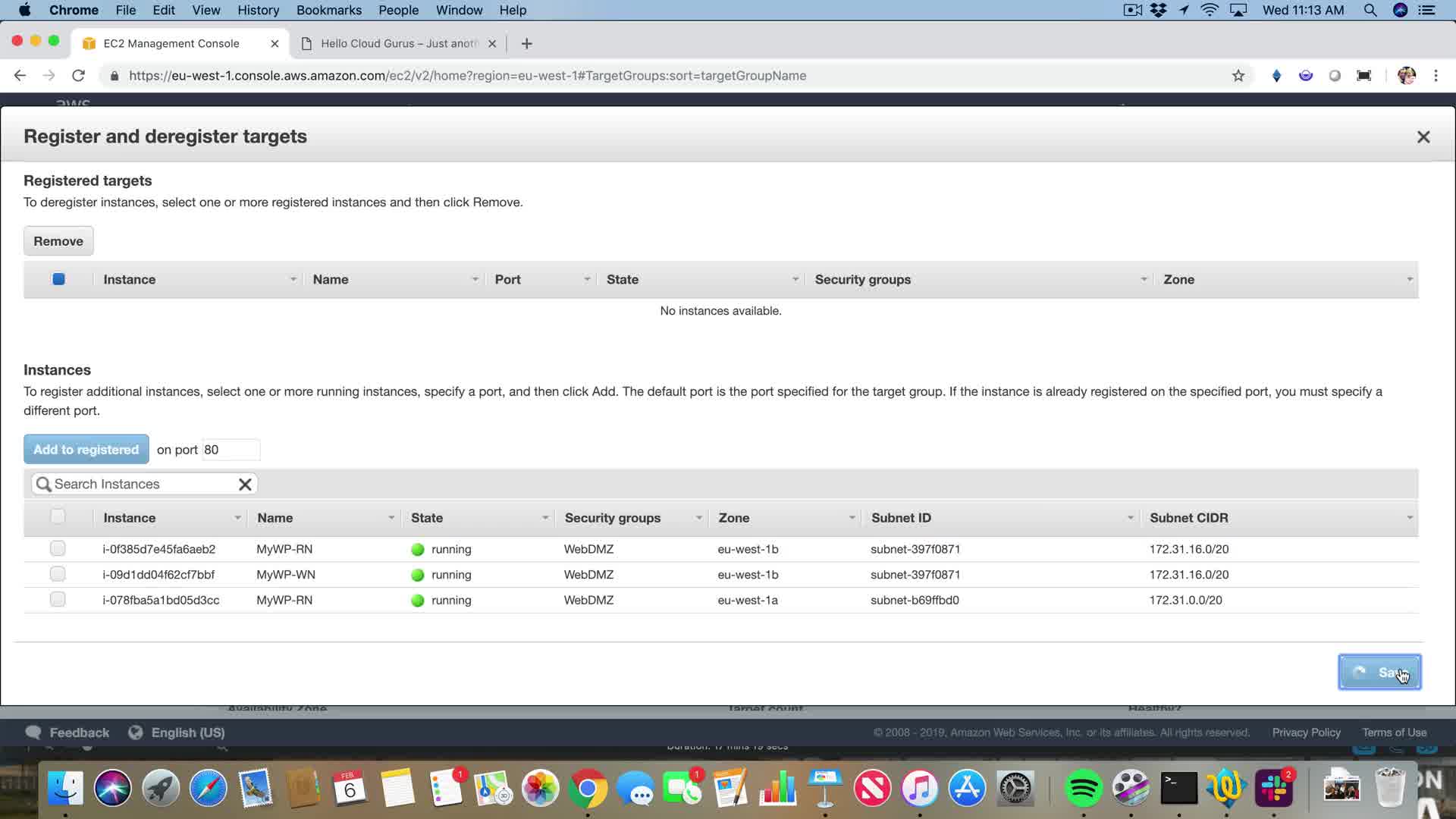
Task: Clear the Search Instances field with X icon
Action: pos(245,485)
